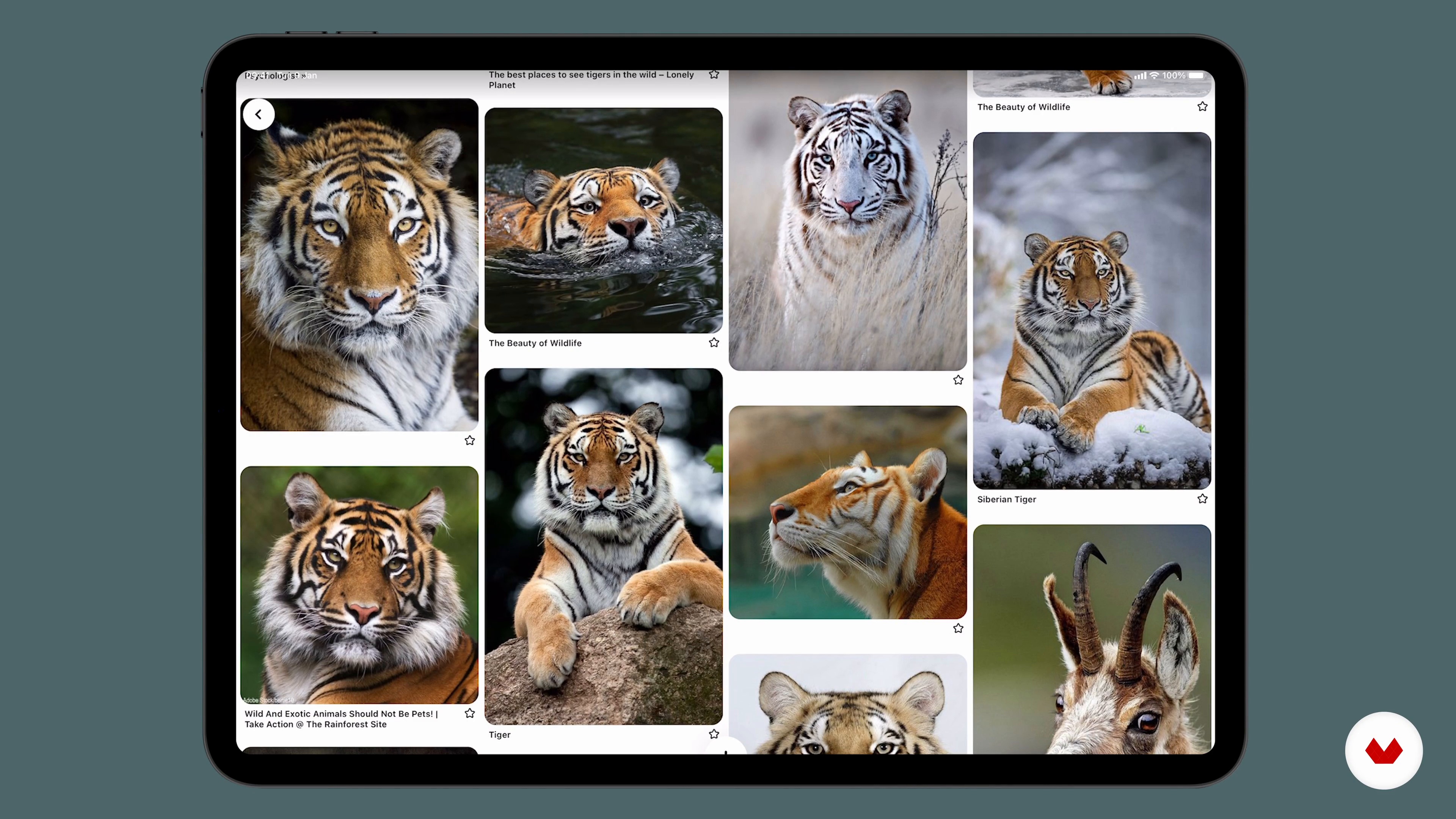This screenshot has width=1456, height=819.
Task: Favorite the card titled Tiger
Action: click(714, 734)
